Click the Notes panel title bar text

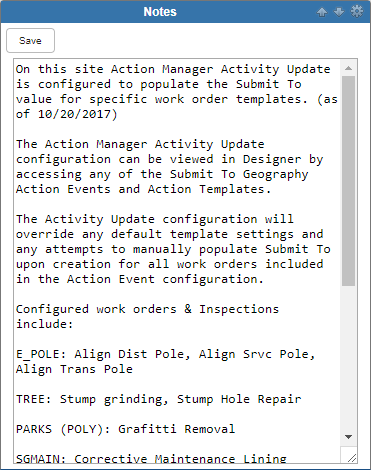[160, 12]
